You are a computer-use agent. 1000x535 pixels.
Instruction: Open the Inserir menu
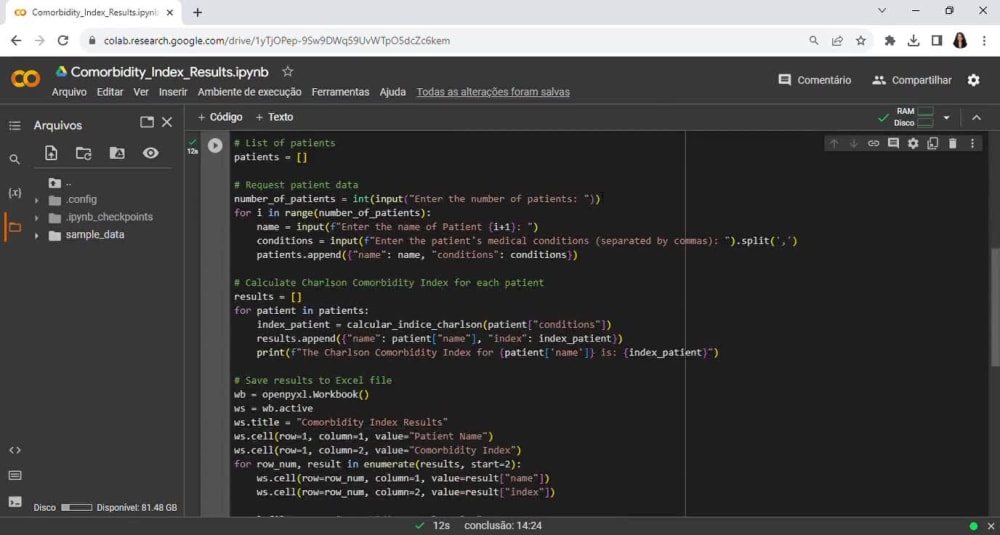click(173, 92)
